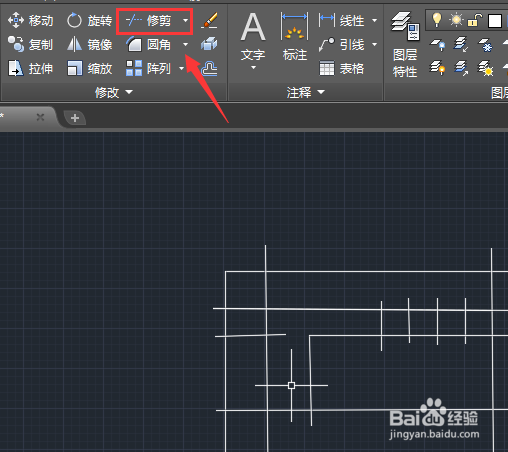Select the 移动 (Move) tool
Screen dimensions: 508x452
[30, 21]
